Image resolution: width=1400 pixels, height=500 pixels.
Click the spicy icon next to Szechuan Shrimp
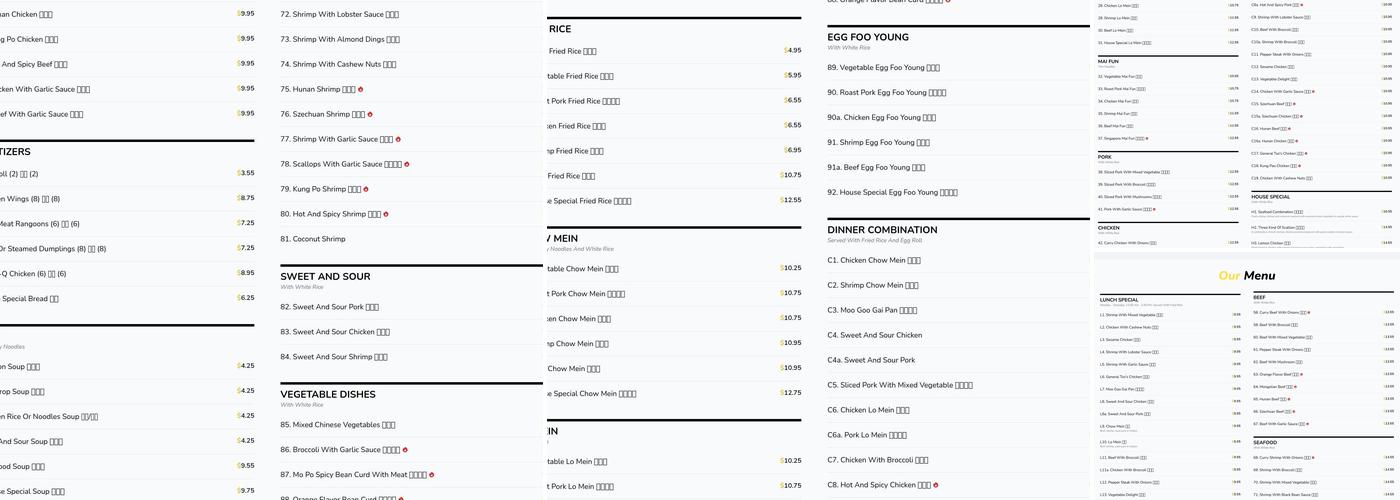370,115
